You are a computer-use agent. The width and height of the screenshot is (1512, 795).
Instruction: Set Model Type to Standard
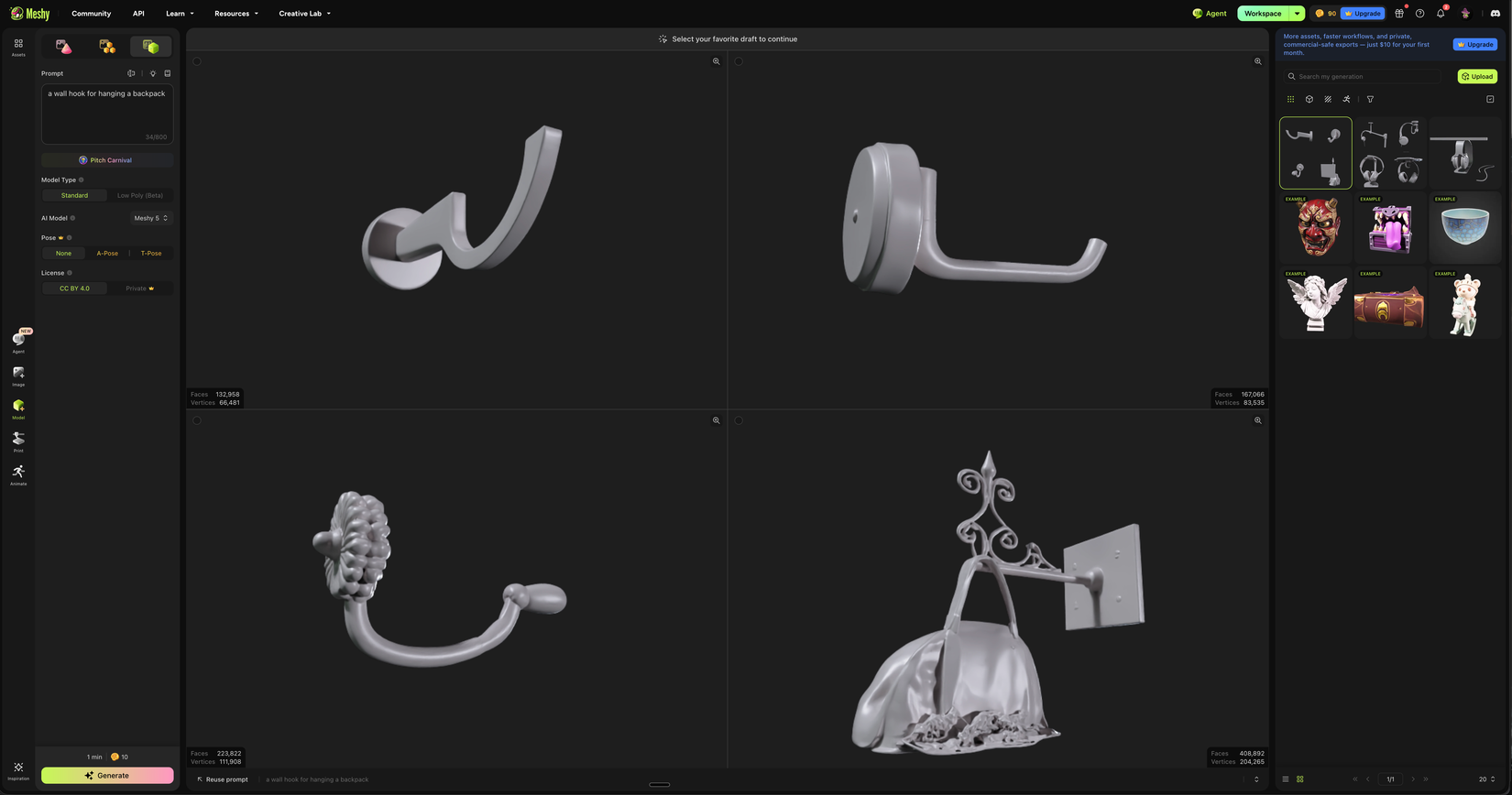click(74, 195)
